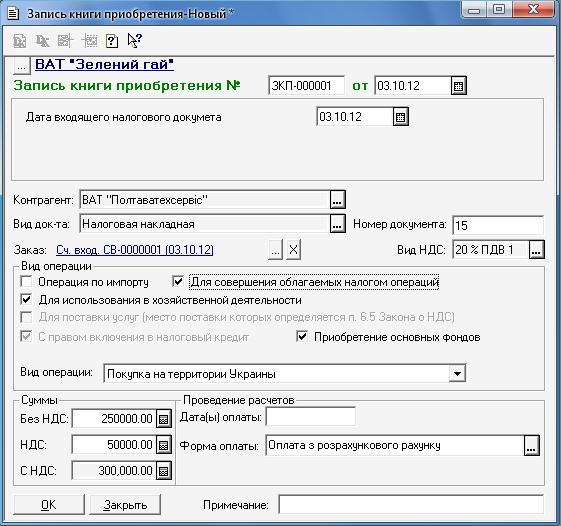Click the Вид док-та field Налоговая накладная
This screenshot has height=526, width=561.
[x=205, y=224]
